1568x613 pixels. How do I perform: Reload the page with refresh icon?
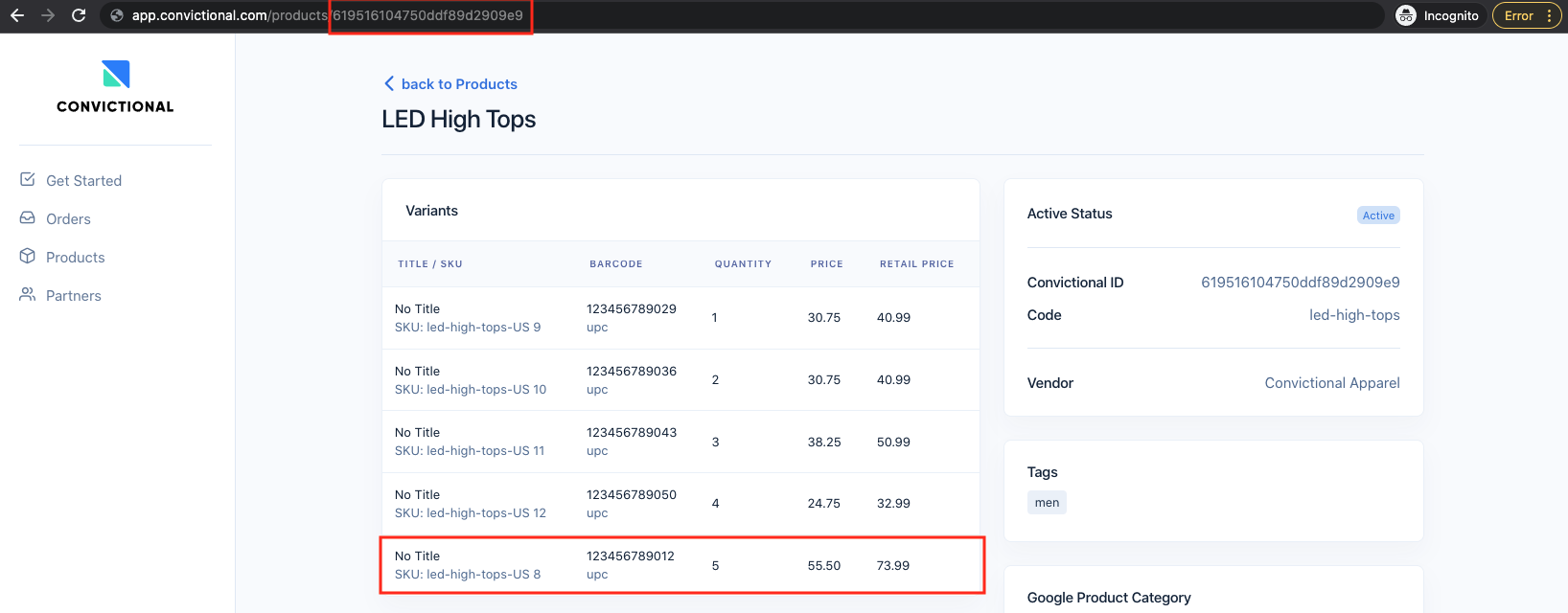pos(79,15)
